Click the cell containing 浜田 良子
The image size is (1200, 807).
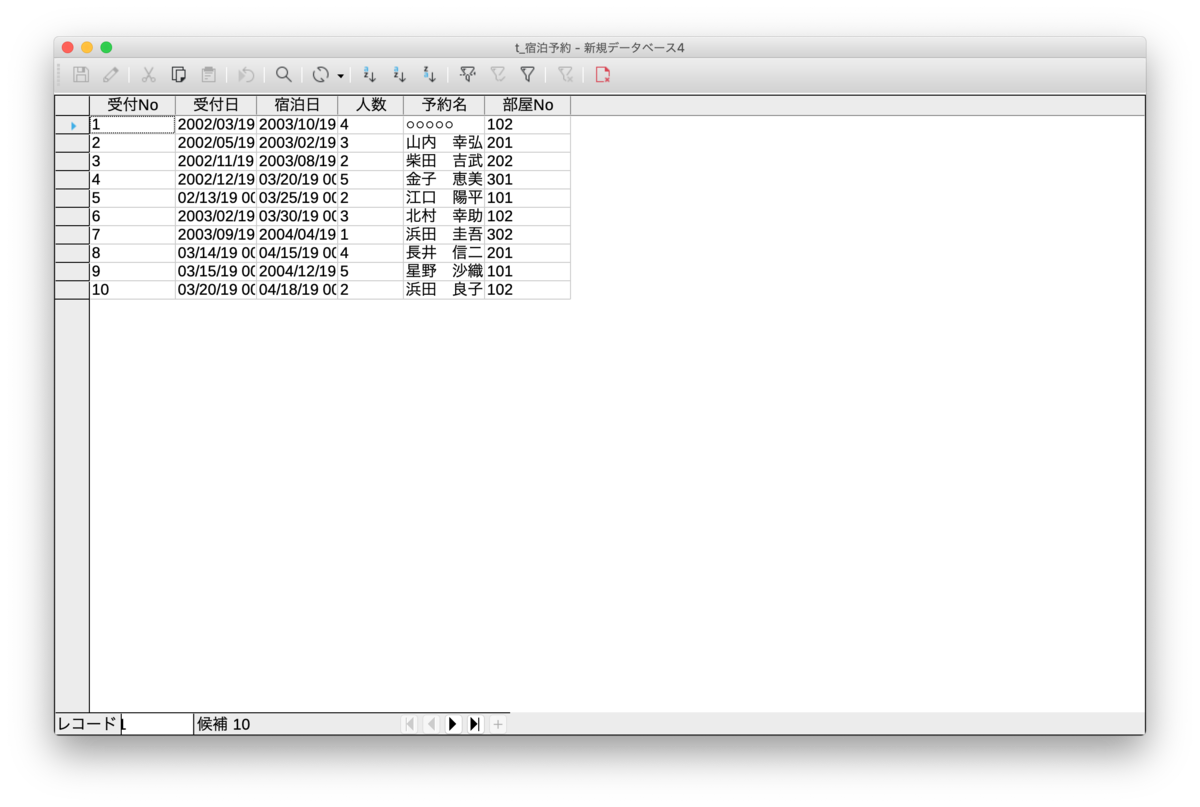(444, 290)
